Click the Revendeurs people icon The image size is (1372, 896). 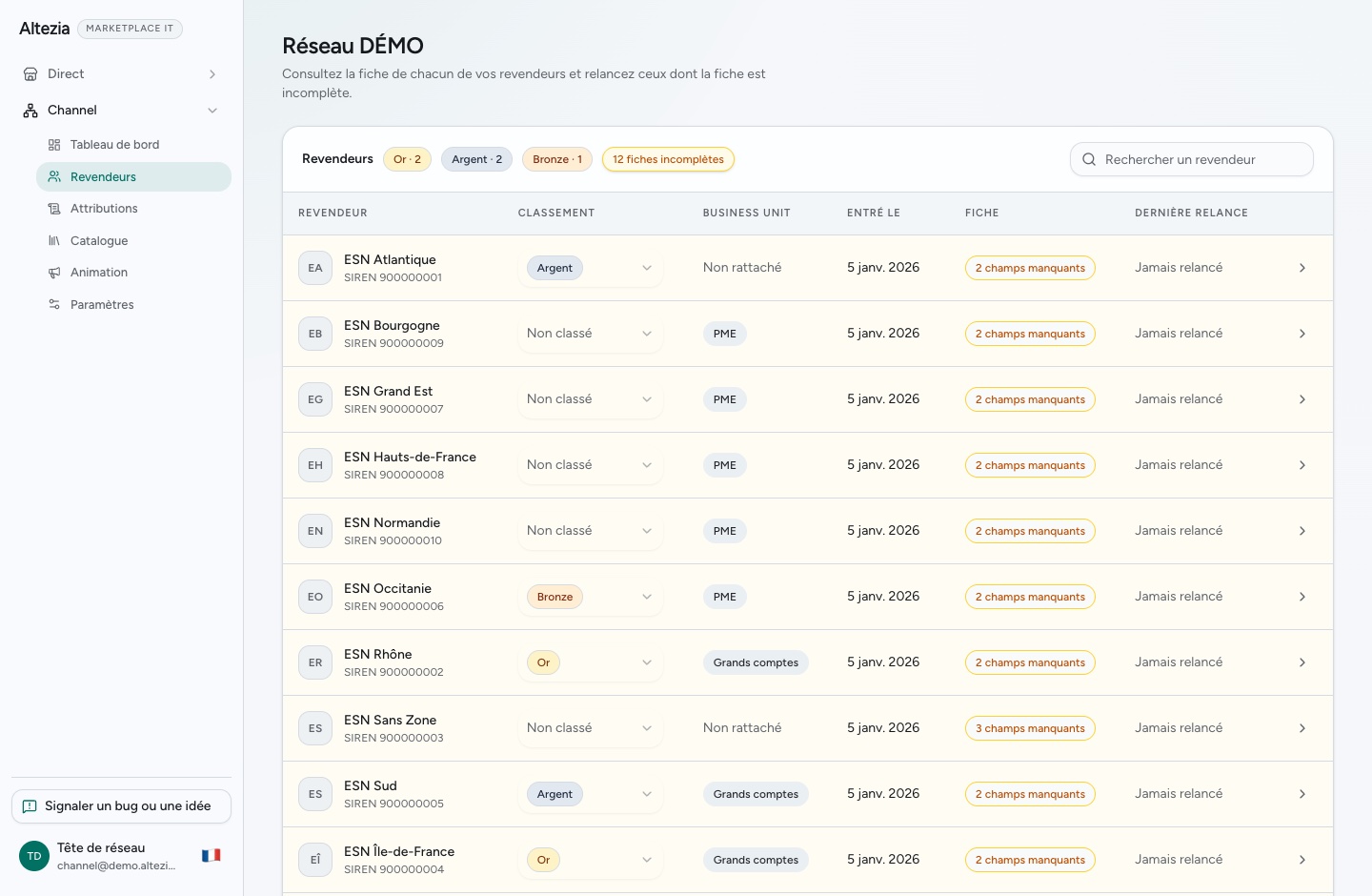(x=54, y=176)
